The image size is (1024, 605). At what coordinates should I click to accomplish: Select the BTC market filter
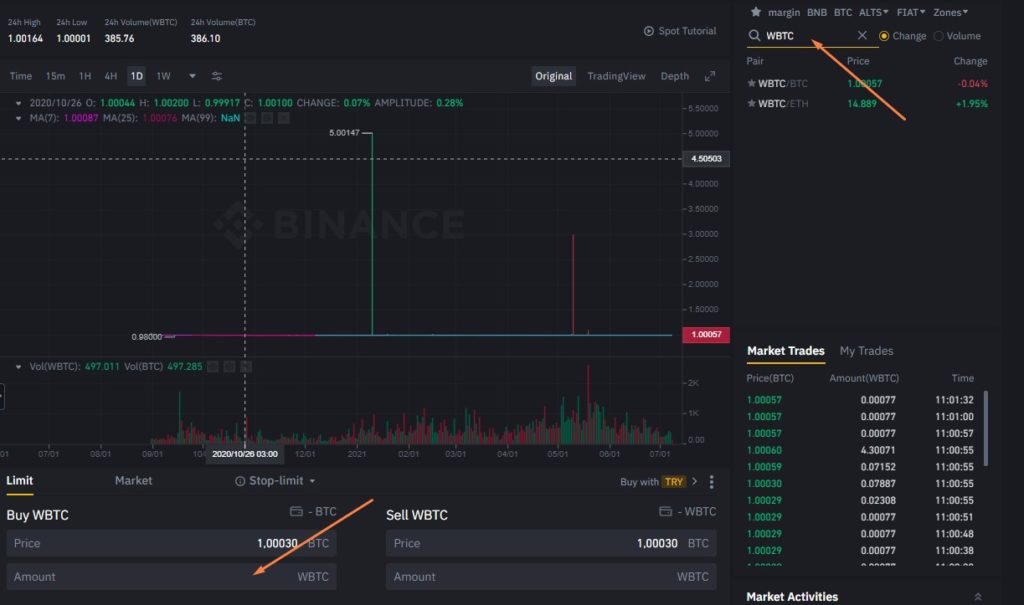point(843,12)
